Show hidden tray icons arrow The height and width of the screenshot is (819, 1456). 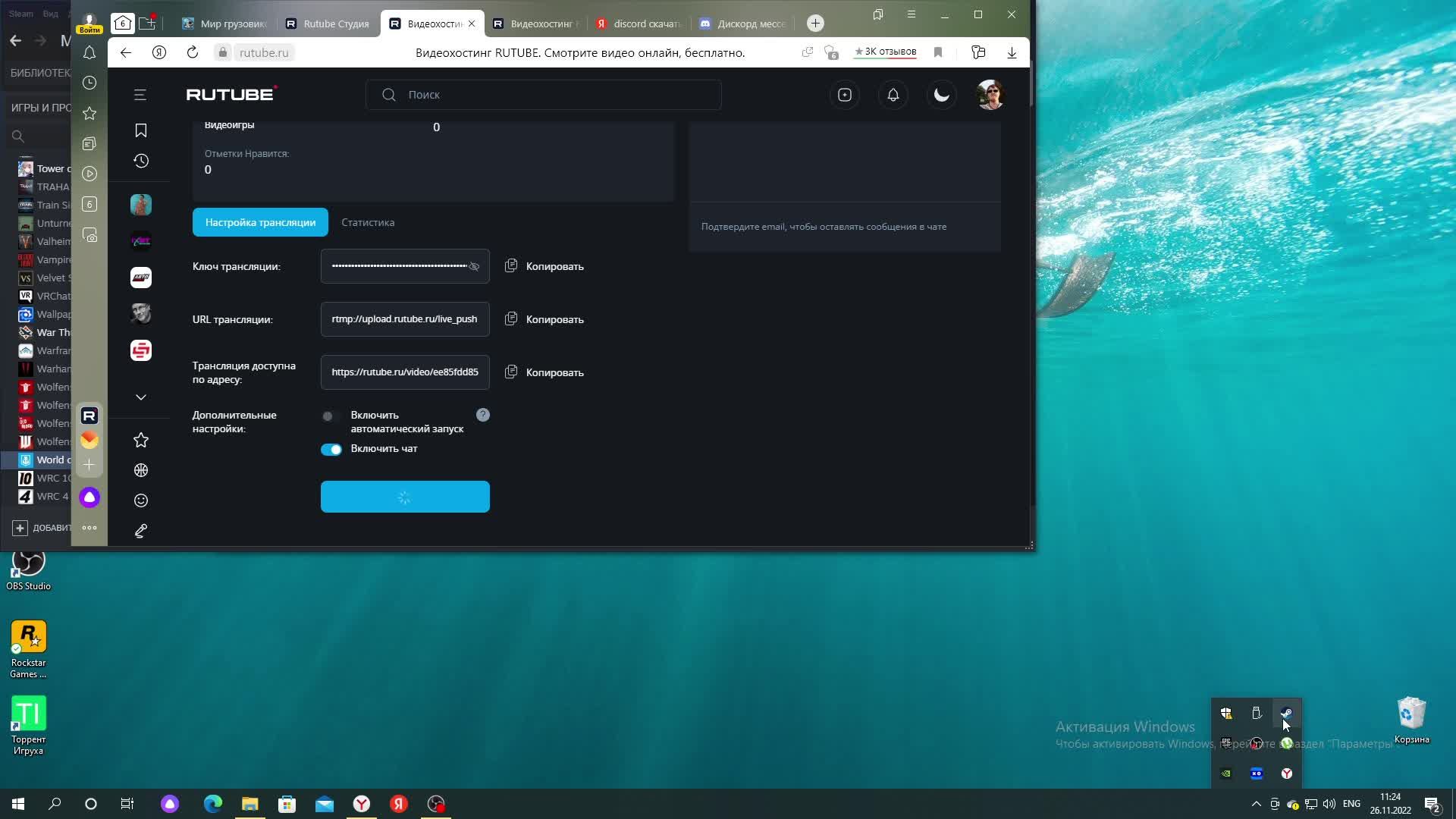coord(1256,804)
